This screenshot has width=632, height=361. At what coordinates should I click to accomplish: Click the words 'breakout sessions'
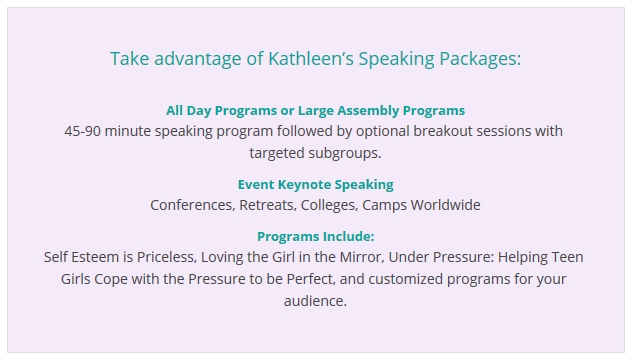[x=472, y=131]
